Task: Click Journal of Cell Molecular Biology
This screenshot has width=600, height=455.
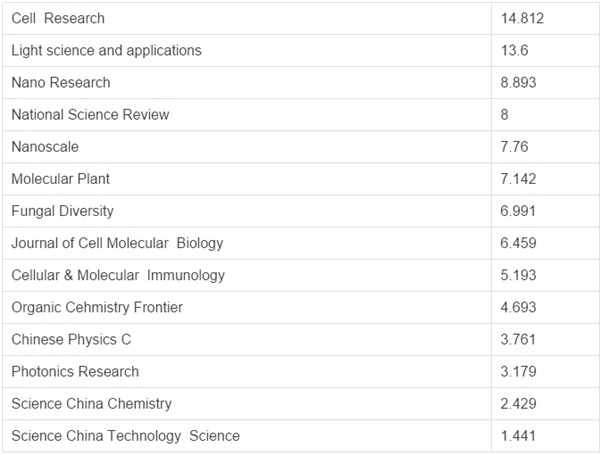Action: 117,243
